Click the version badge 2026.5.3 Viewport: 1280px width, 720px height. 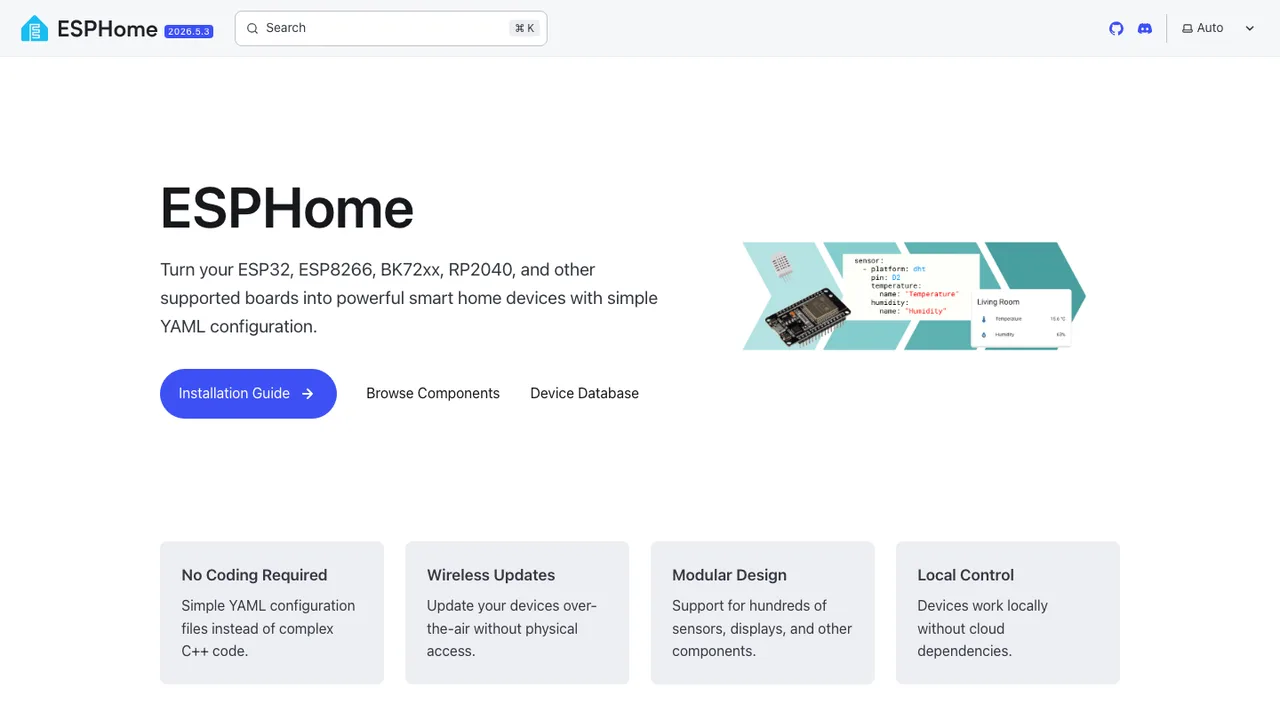189,32
